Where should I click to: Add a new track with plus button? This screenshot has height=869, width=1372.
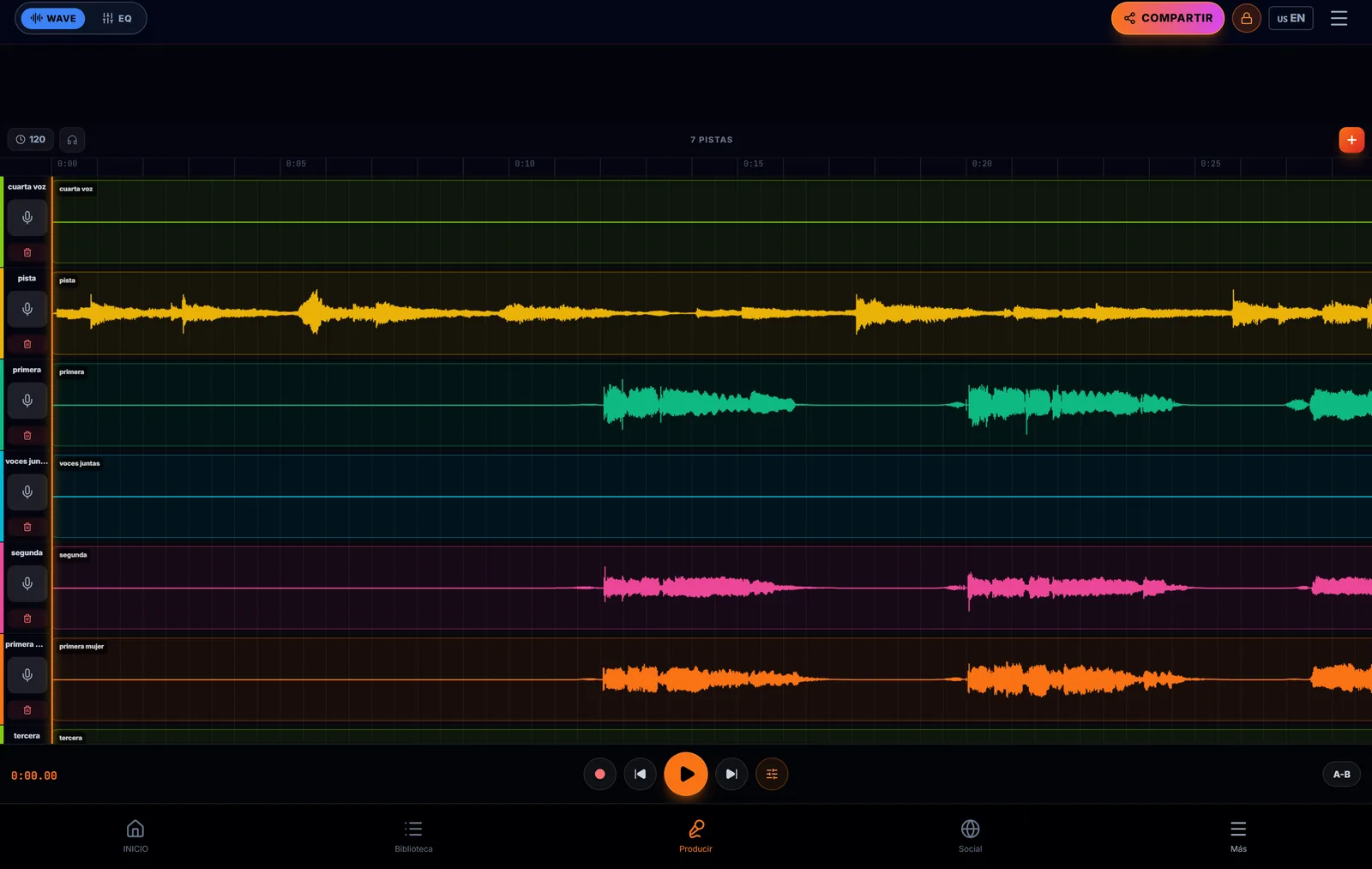click(x=1351, y=140)
